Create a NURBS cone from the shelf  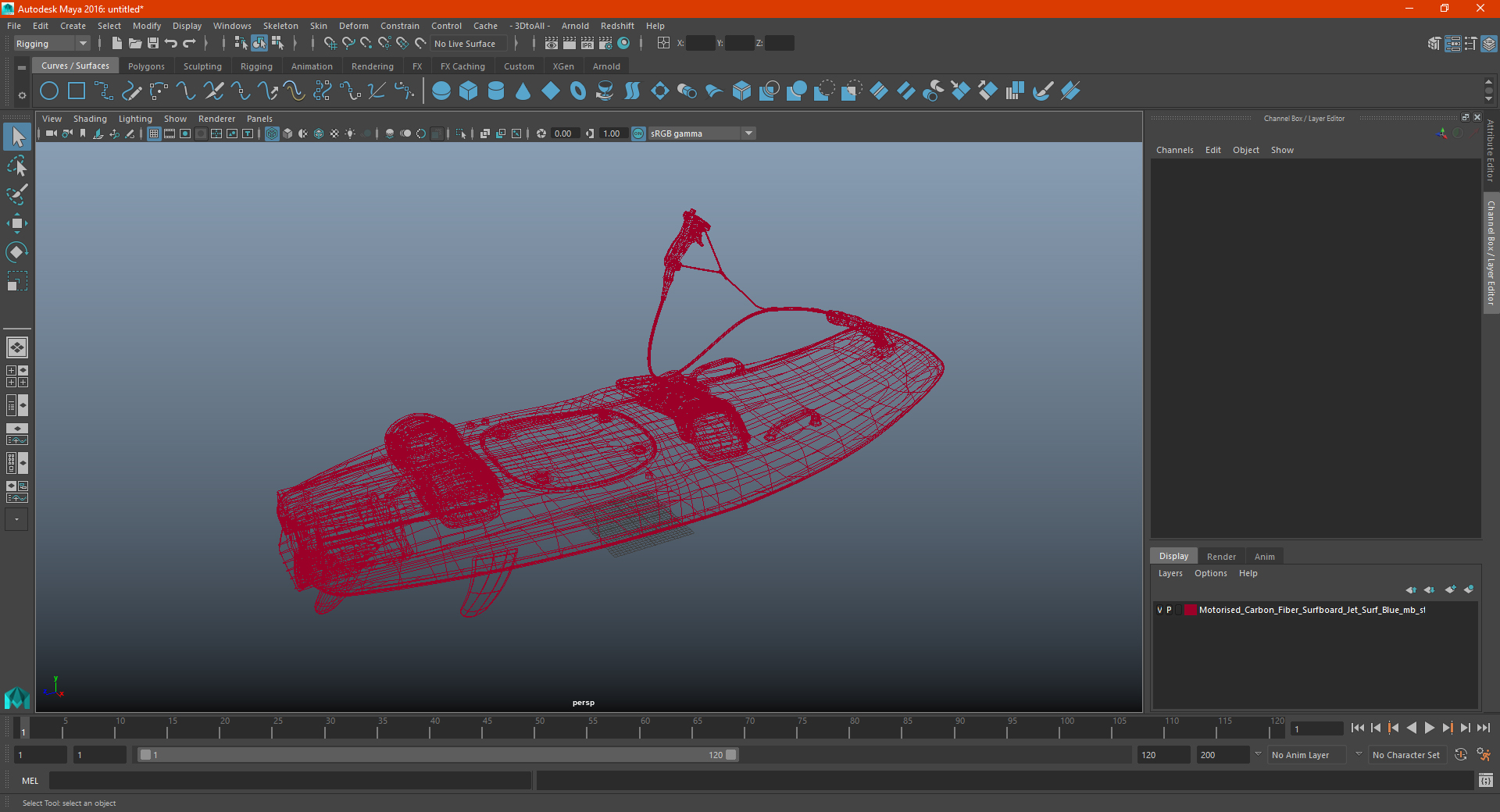tap(523, 91)
